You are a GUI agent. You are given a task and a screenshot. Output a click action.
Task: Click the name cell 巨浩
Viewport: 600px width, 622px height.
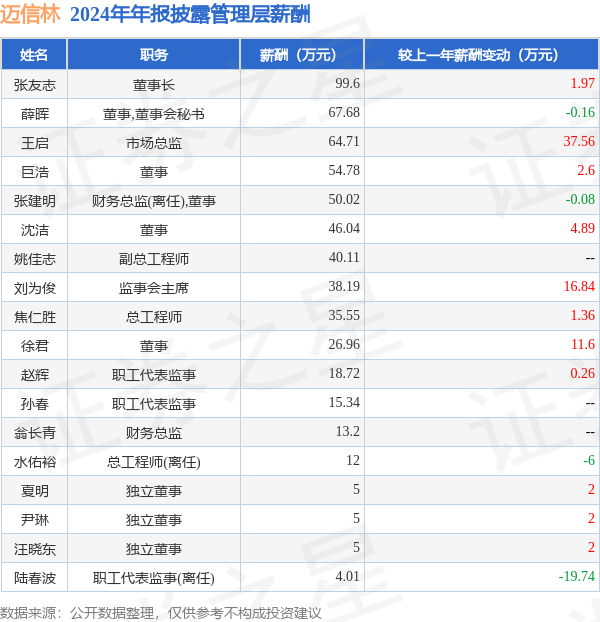(x=35, y=172)
